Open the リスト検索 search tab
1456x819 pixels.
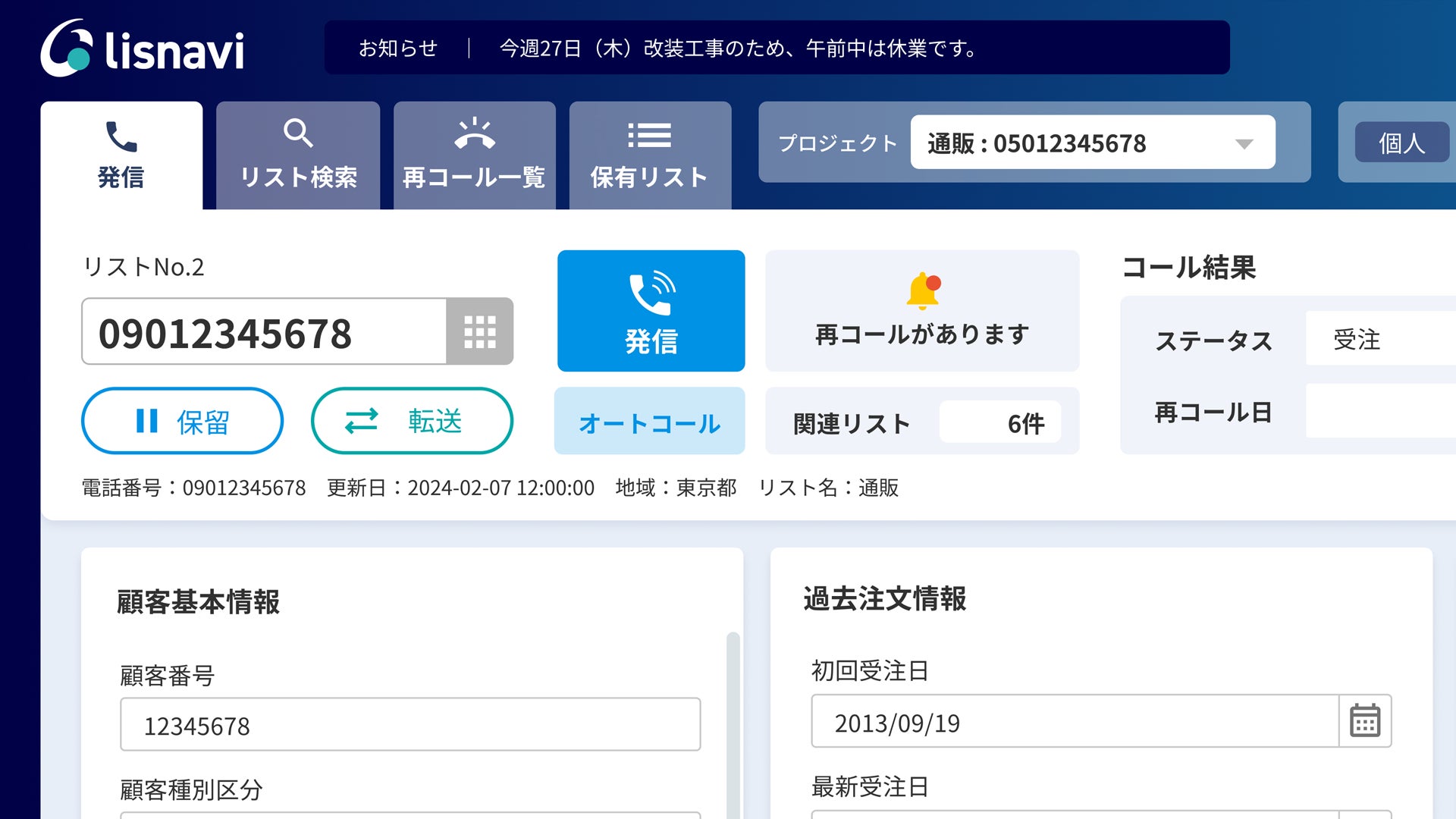[x=298, y=155]
